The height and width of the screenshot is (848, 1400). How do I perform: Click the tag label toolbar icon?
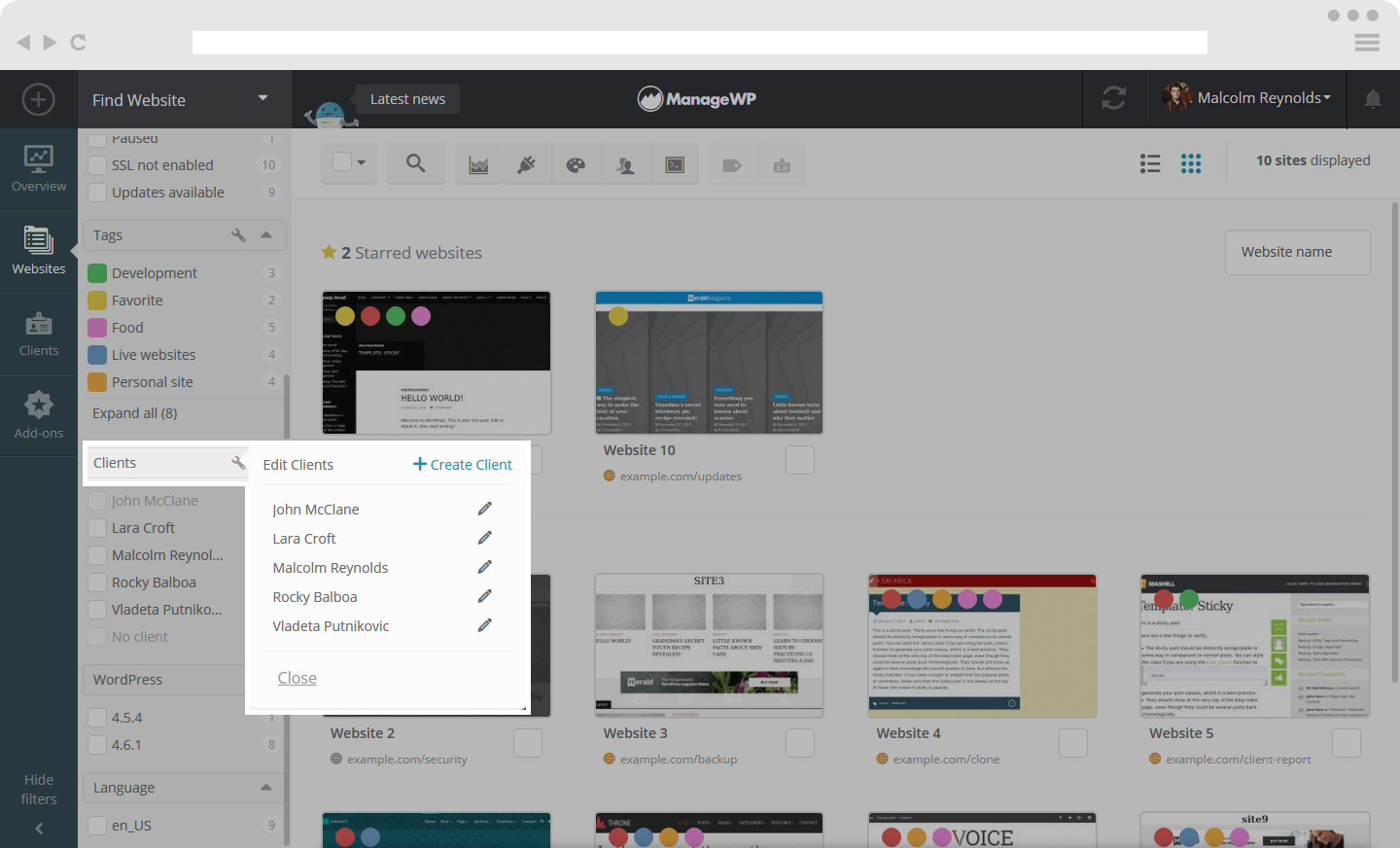[x=732, y=165]
